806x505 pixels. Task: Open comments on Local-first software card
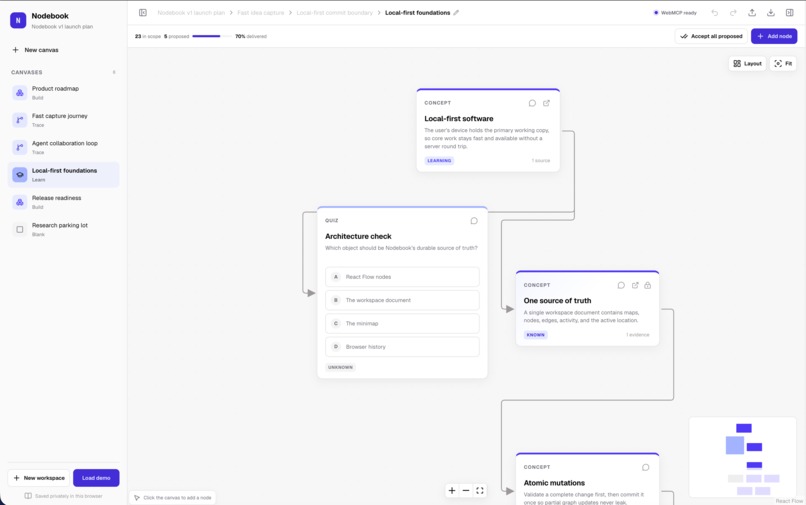[x=532, y=103]
